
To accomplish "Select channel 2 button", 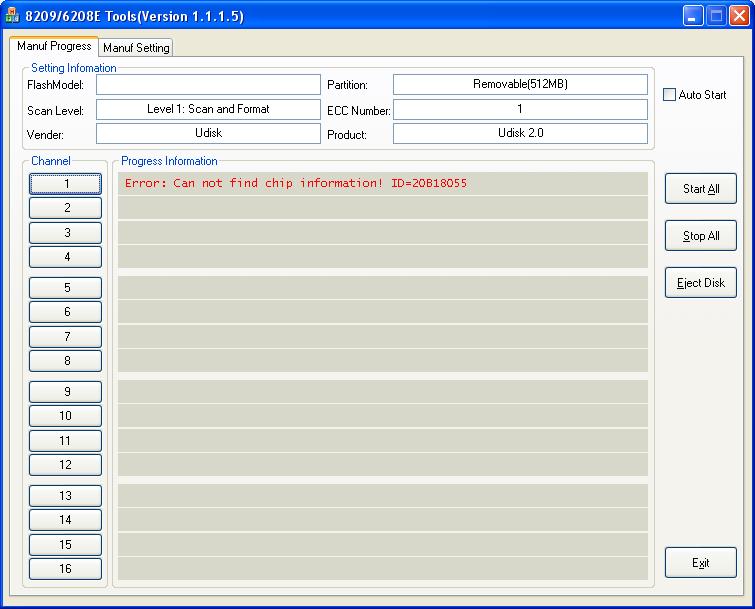I will 66,208.
